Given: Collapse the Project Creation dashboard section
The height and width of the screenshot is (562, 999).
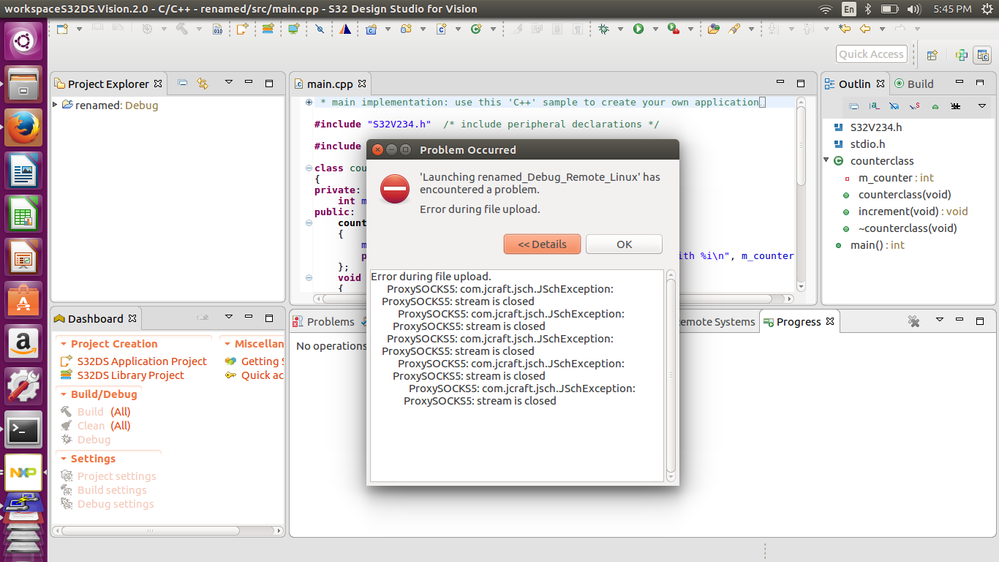Looking at the screenshot, I should tap(64, 343).
